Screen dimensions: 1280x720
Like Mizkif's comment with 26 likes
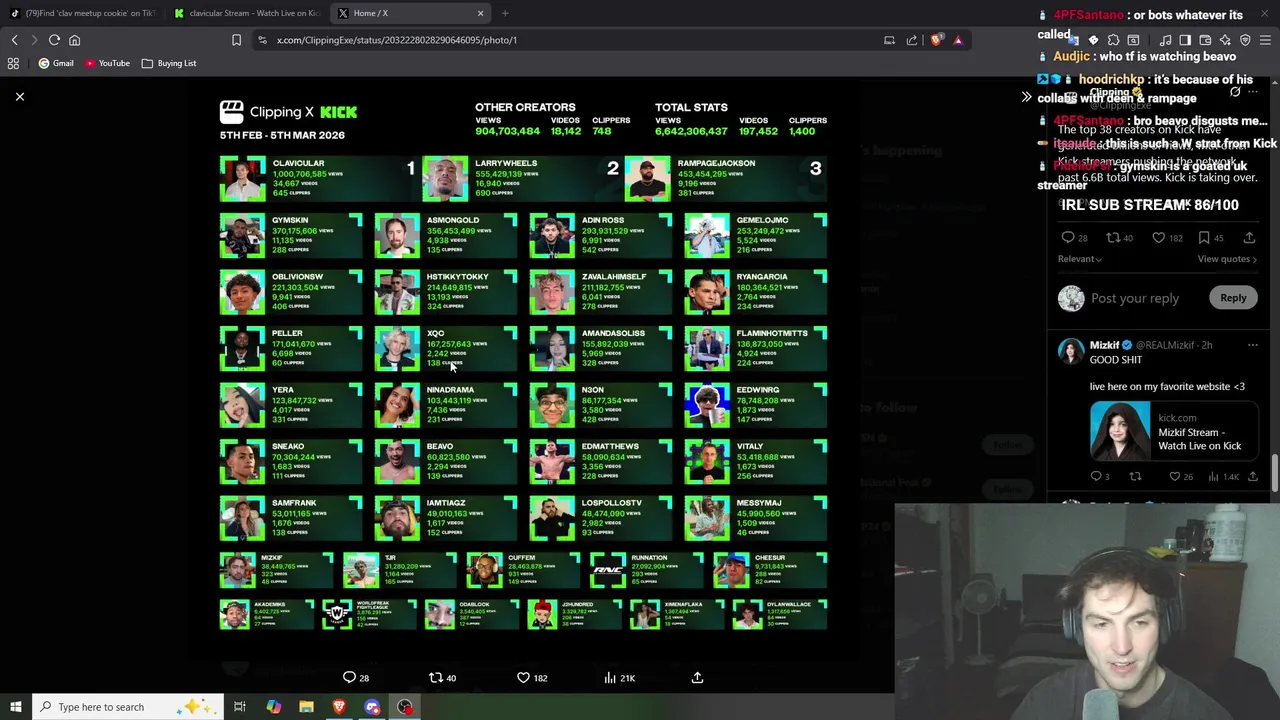[1180, 477]
